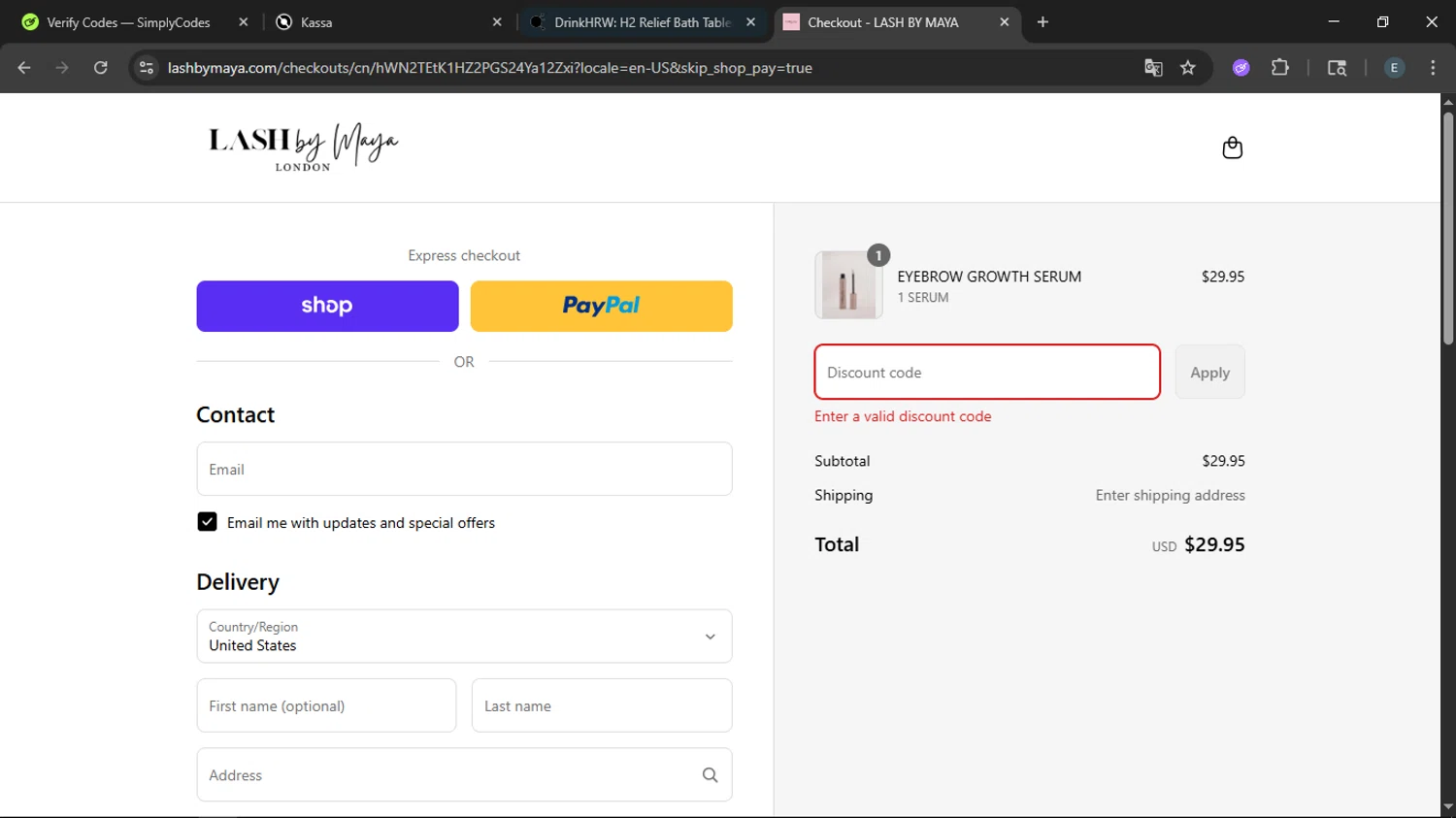Restore down the browser window
The height and width of the screenshot is (818, 1456).
tap(1382, 22)
